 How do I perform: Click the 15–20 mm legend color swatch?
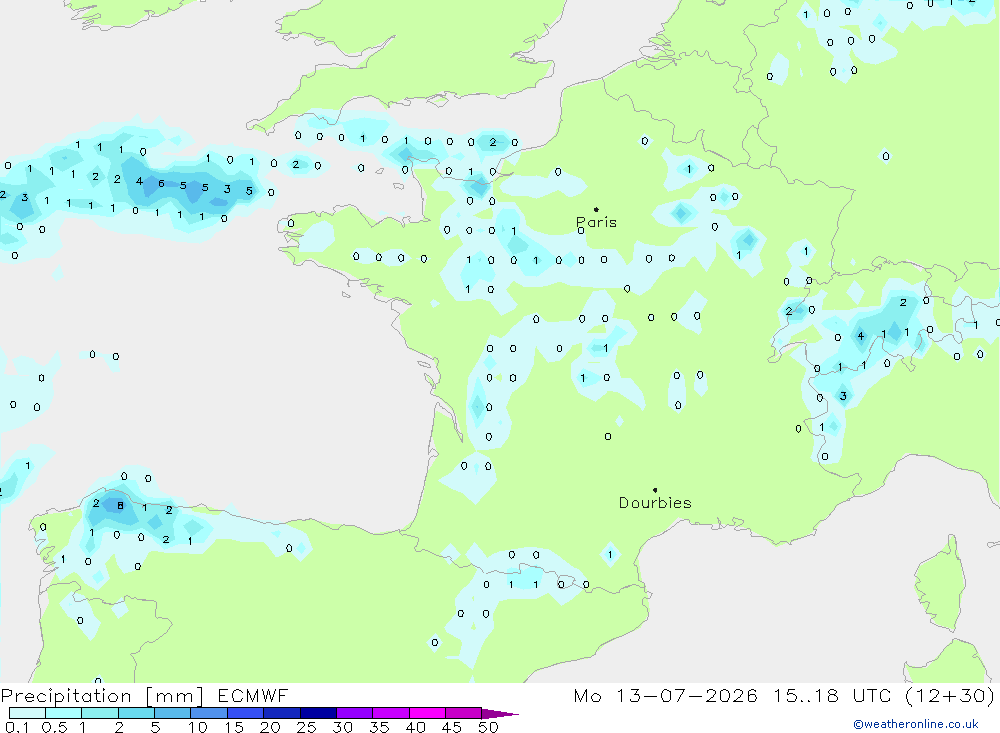246,713
